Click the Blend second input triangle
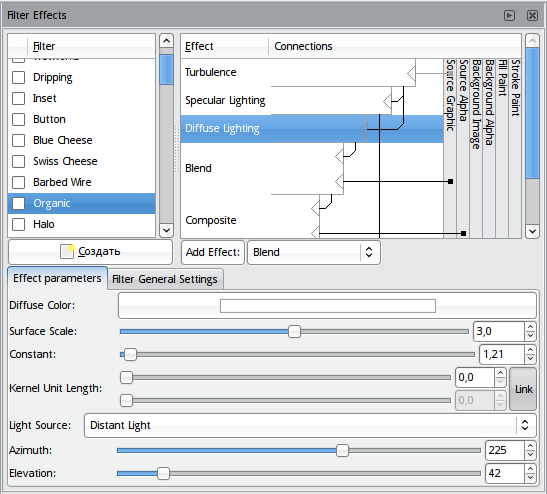The height and width of the screenshot is (494, 547). [339, 182]
